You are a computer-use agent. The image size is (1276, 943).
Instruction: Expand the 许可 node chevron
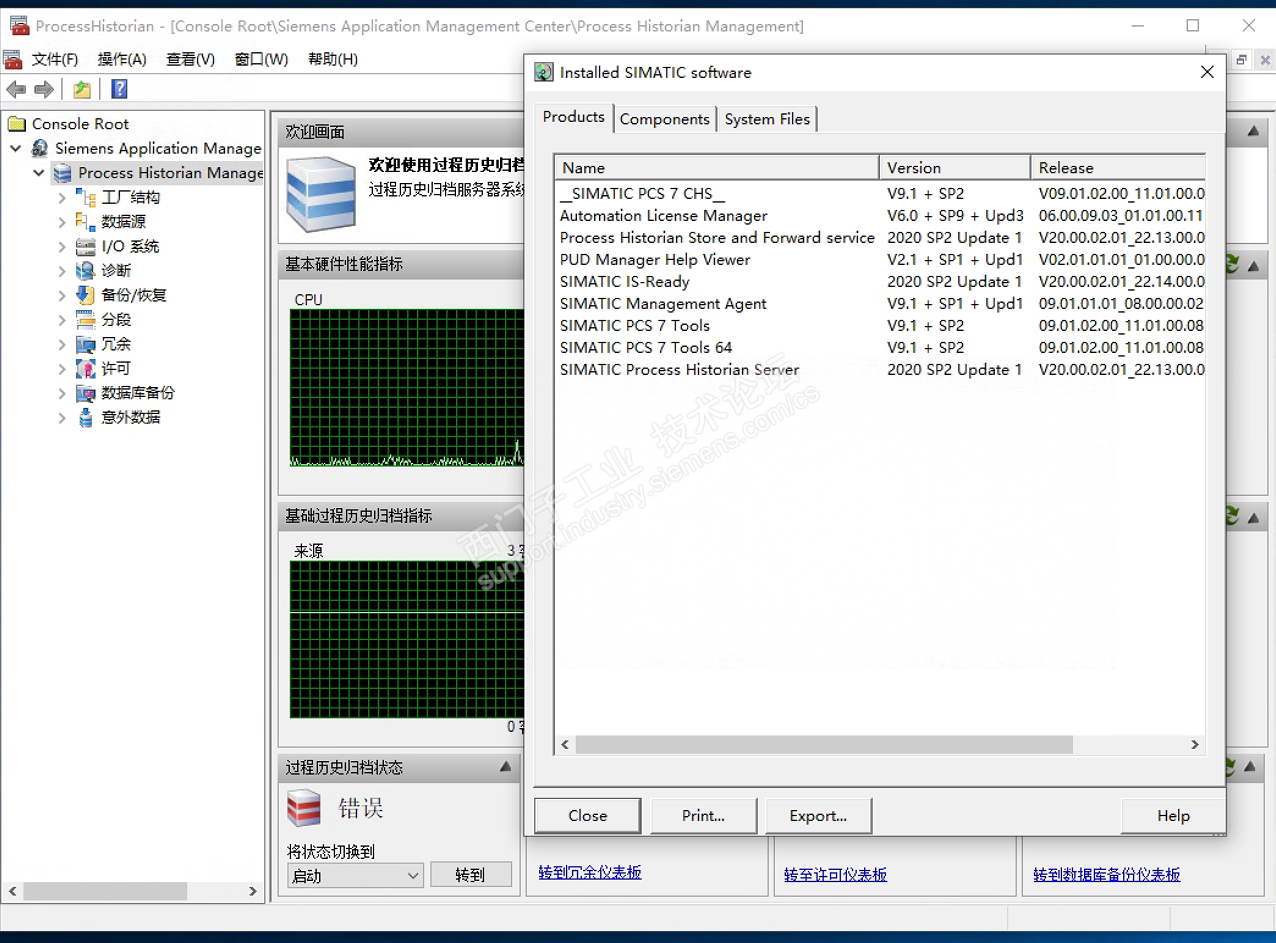62,369
